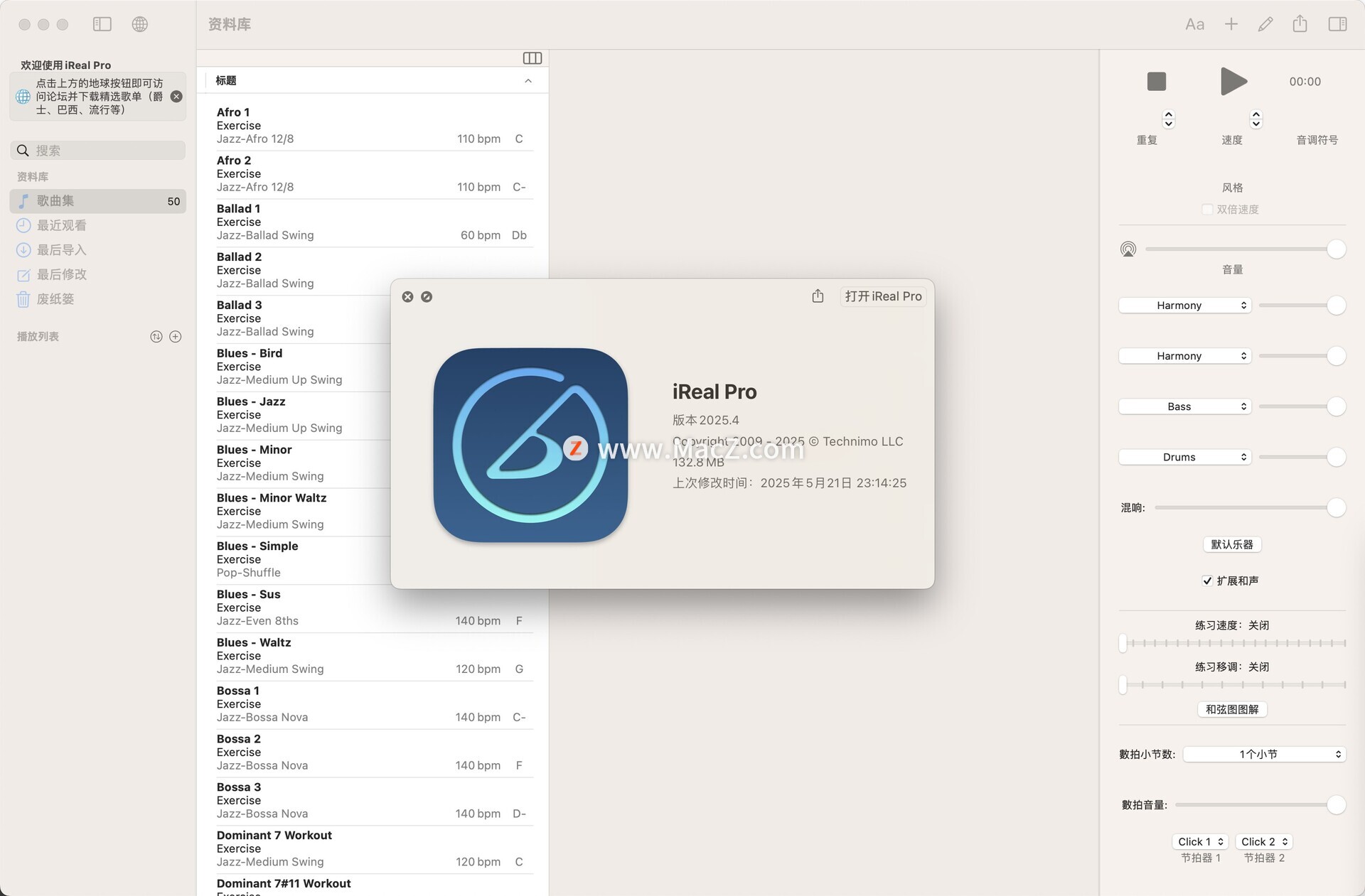Open 最后修改 in the sidebar

98,274
